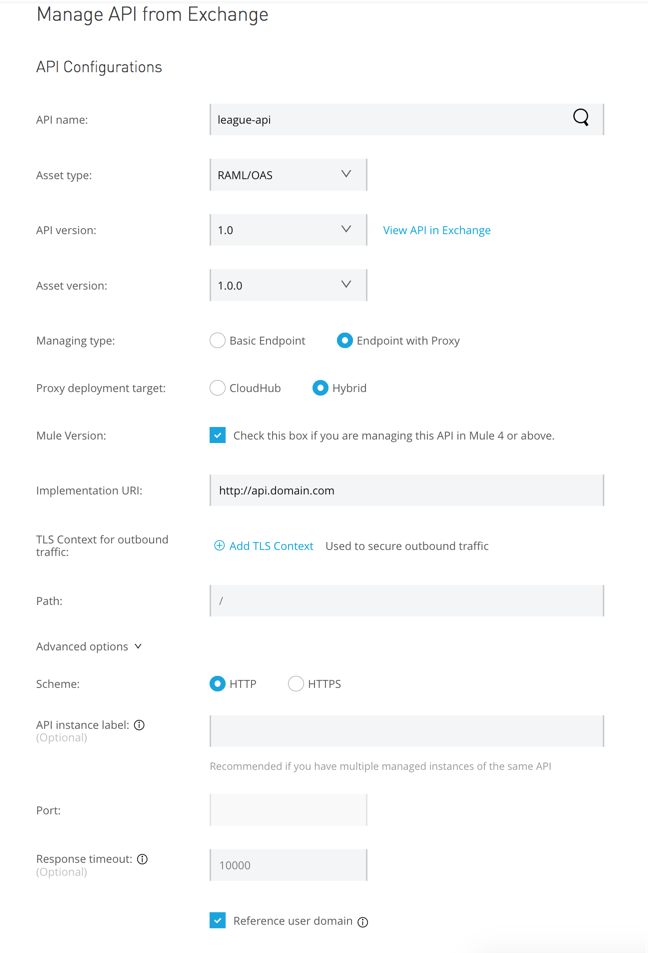Click Add TLS Context

268,546
